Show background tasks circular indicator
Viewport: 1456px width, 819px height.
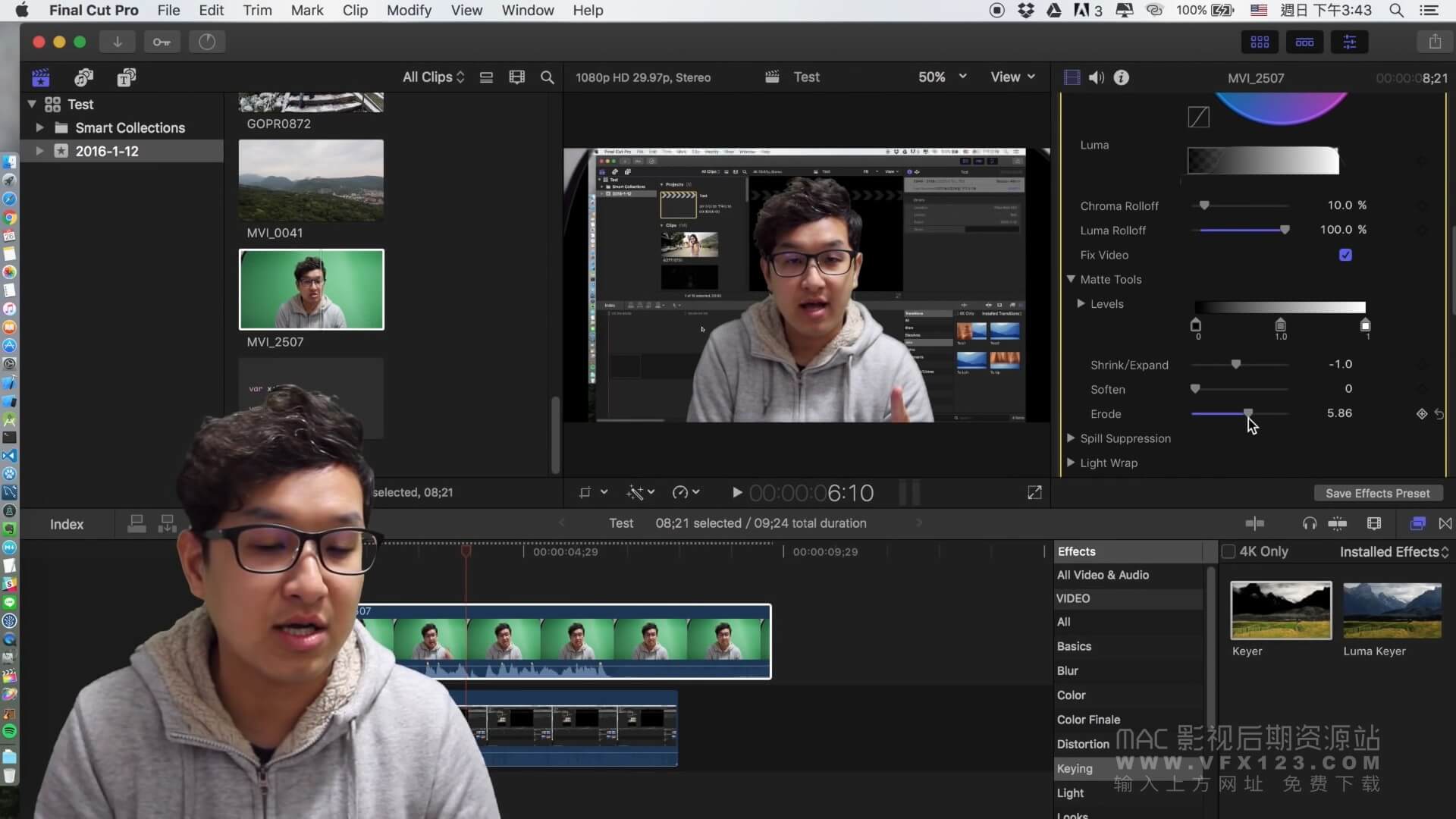pos(207,42)
